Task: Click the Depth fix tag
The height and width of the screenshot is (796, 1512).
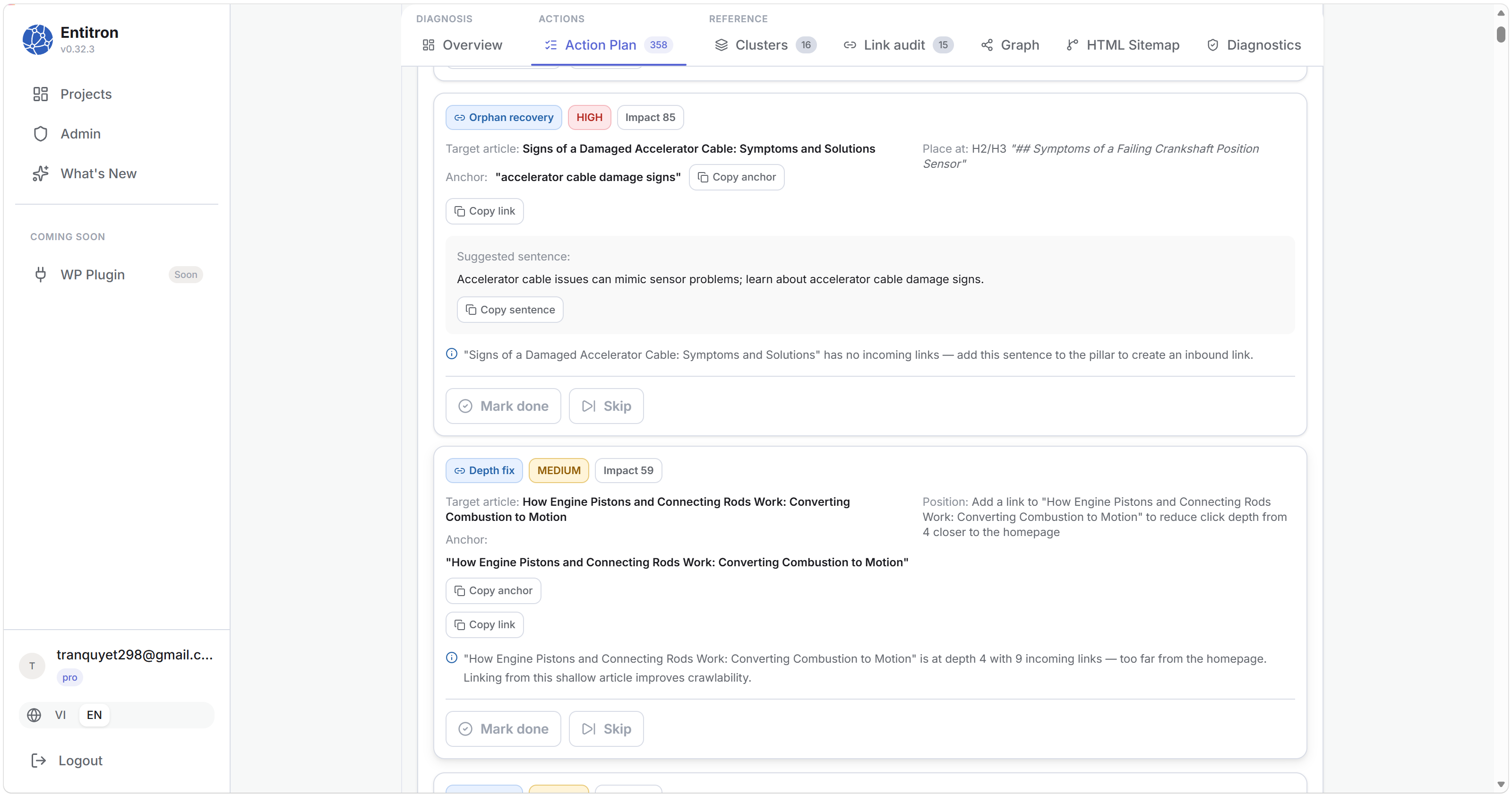Action: tap(484, 471)
